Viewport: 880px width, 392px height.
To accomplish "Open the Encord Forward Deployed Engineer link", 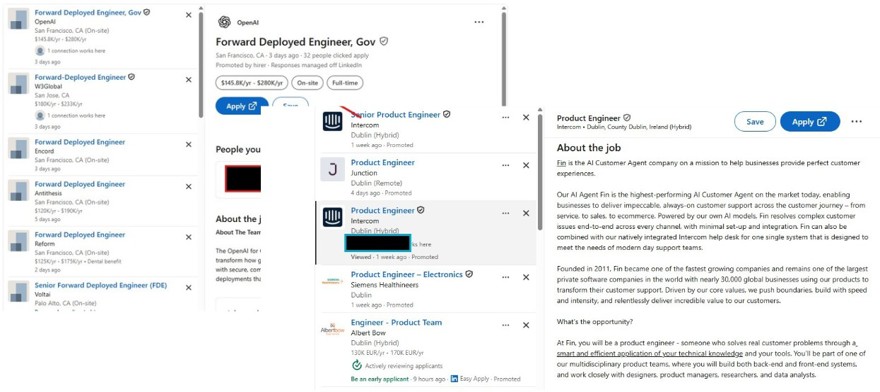I will (80, 142).
